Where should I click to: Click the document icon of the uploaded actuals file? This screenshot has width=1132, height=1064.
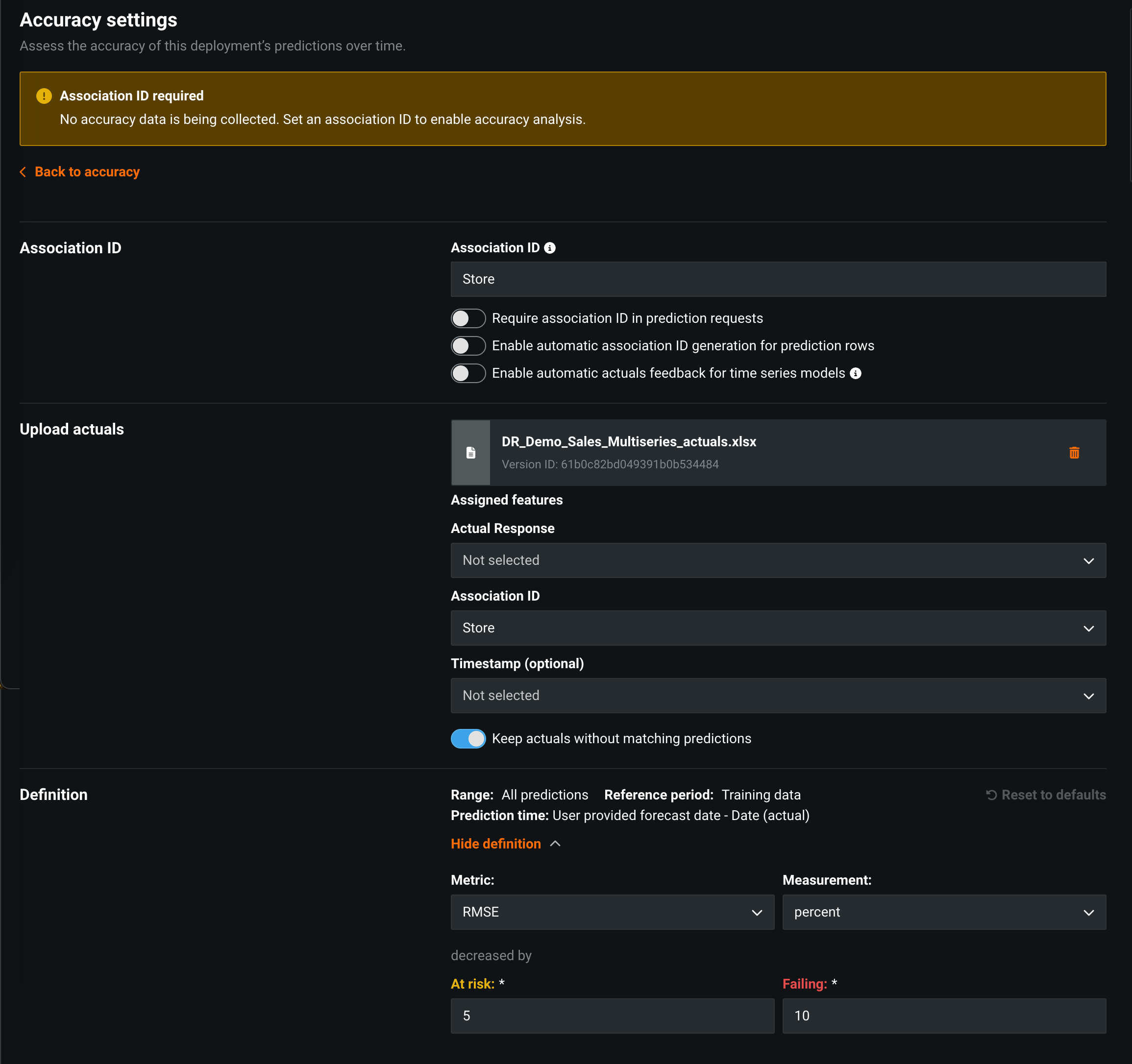coord(471,453)
